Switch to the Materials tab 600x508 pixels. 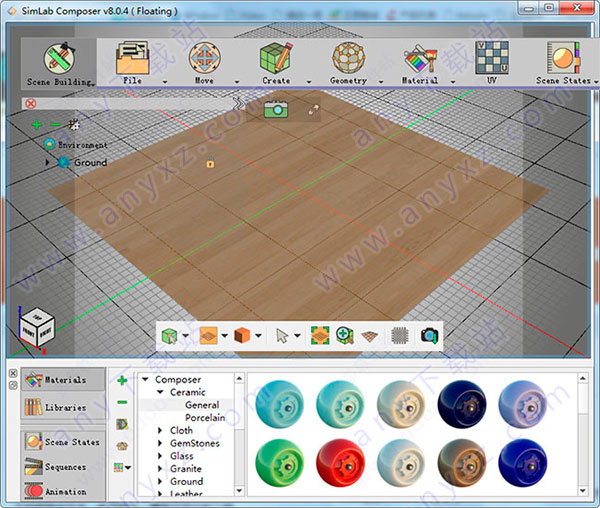(63, 379)
